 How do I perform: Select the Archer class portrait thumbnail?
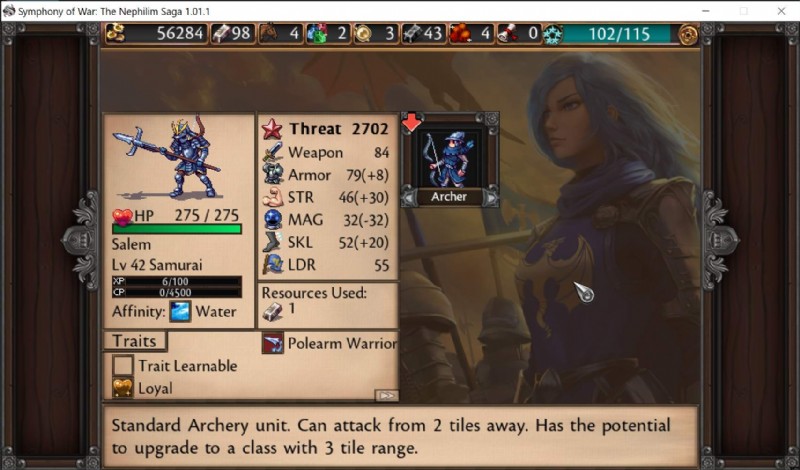[449, 158]
